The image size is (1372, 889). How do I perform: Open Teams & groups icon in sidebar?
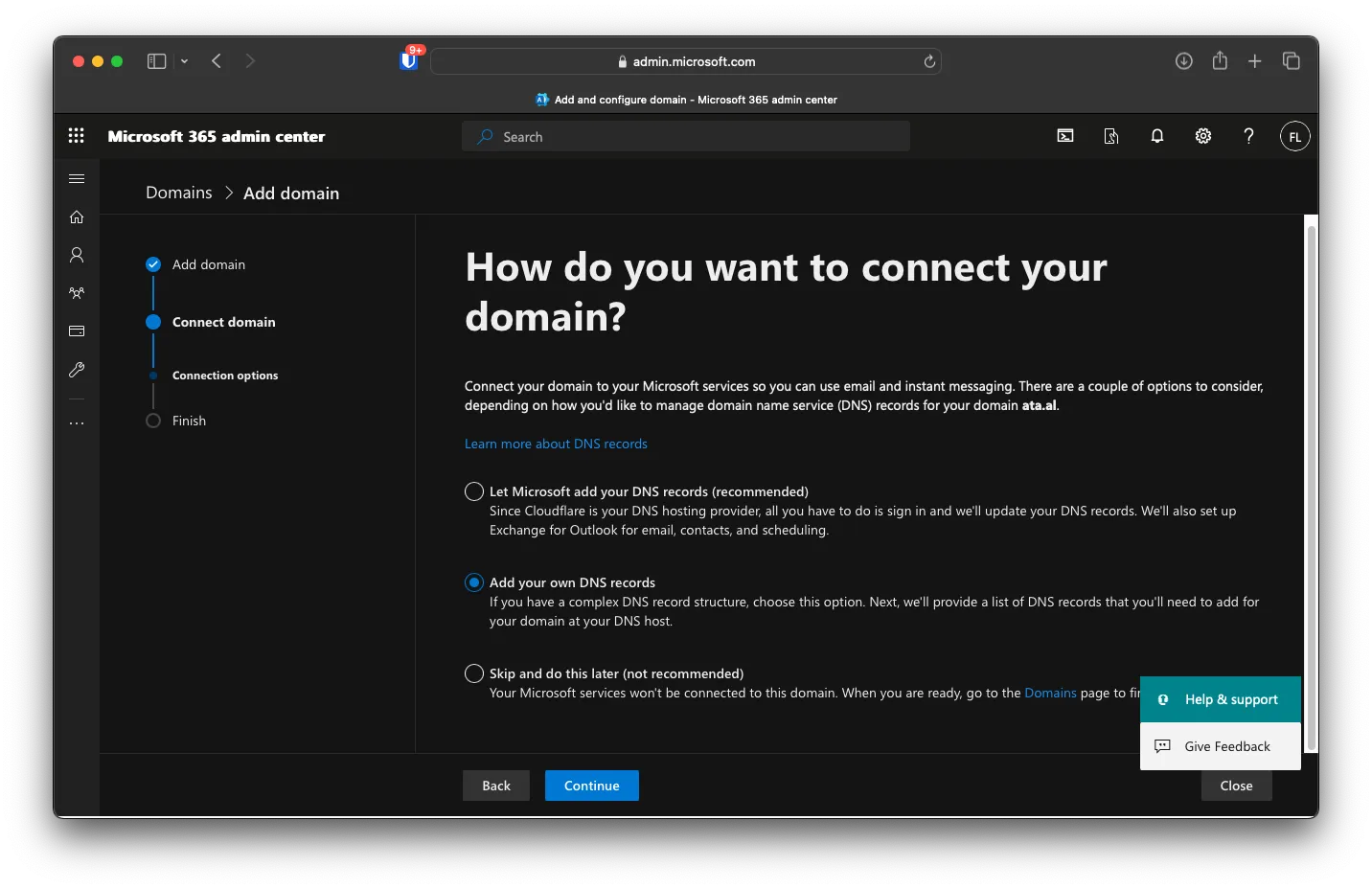(x=77, y=293)
